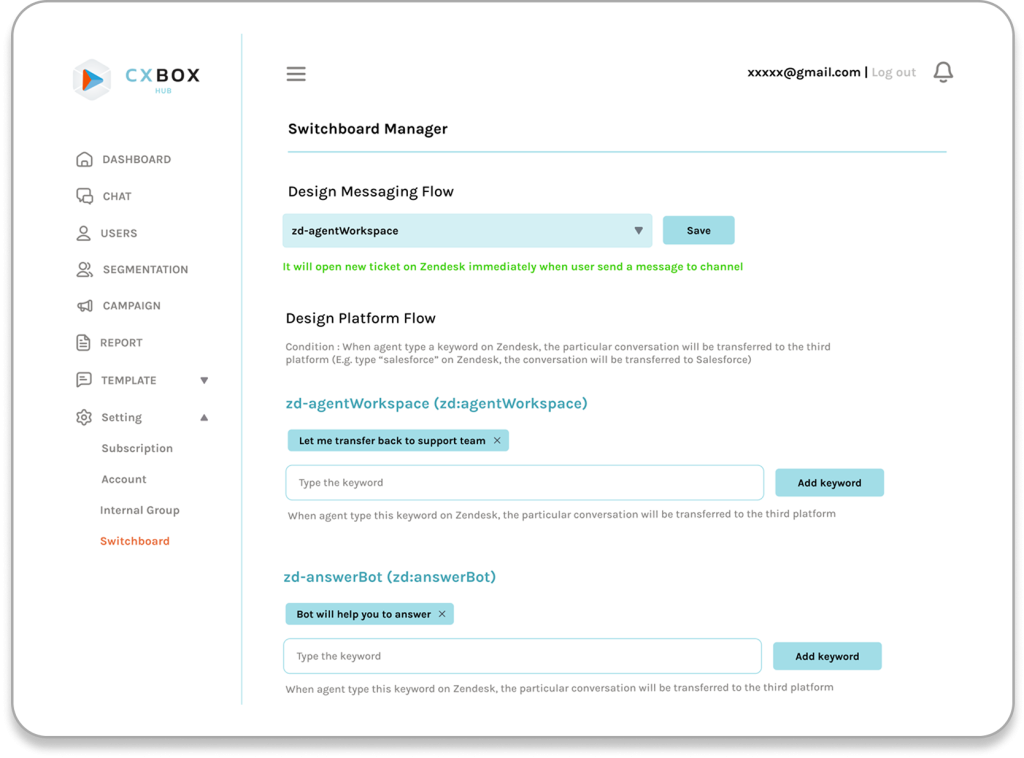The height and width of the screenshot is (758, 1024).
Task: Click the zd-answerBot (zd:answerBot) heading
Action: point(389,577)
